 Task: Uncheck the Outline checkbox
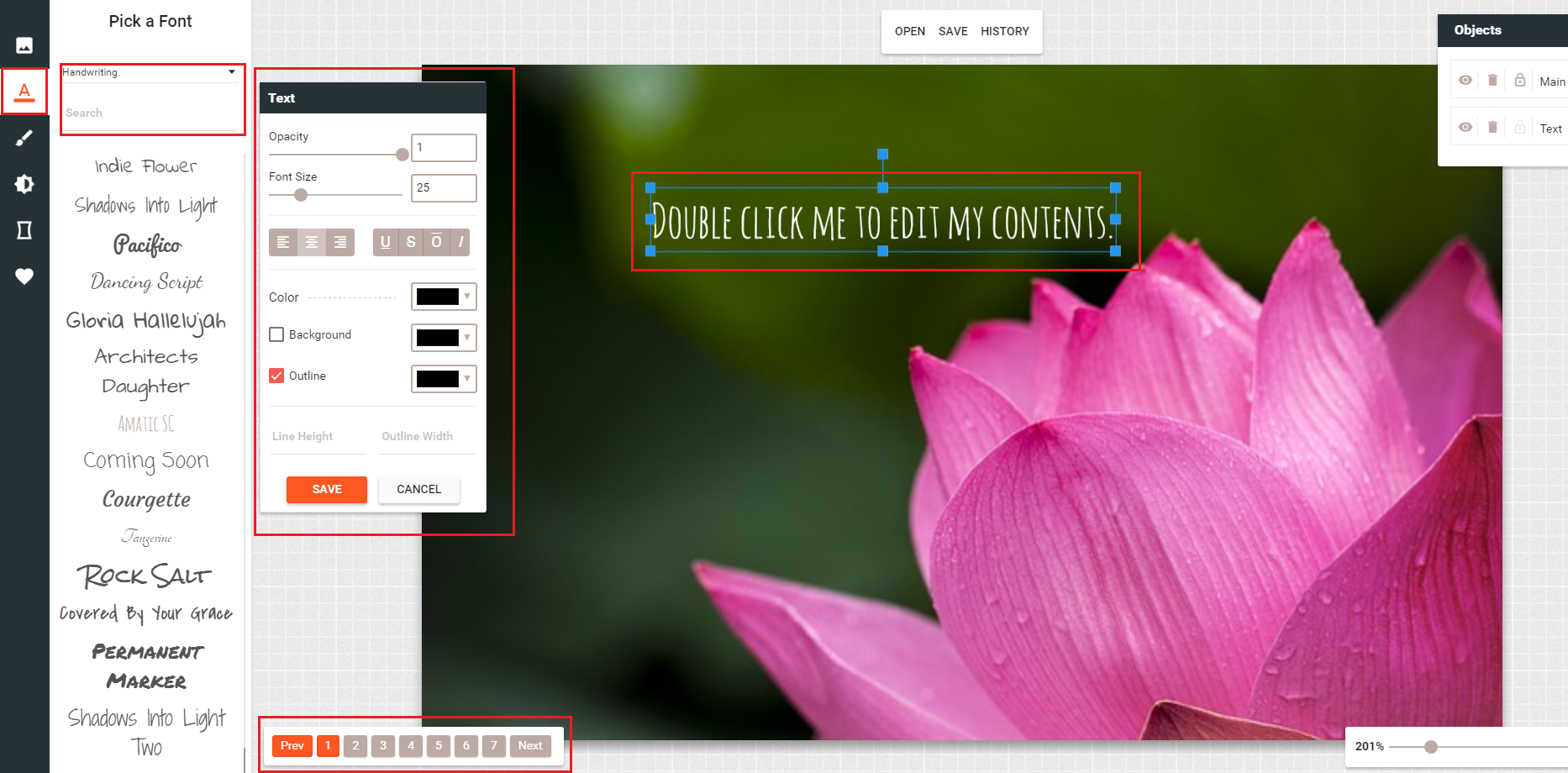276,376
